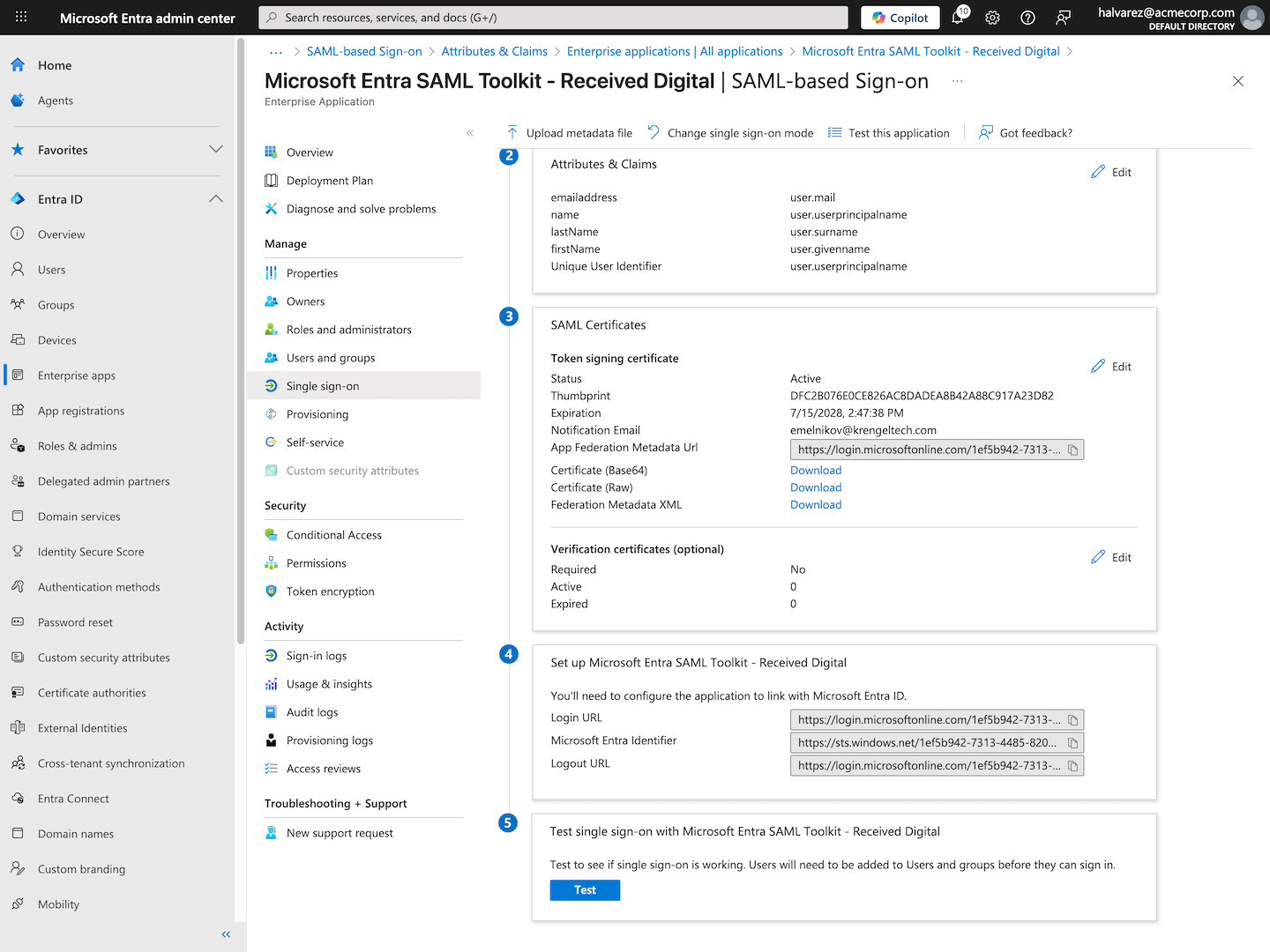
Task: Click Test this application
Action: click(888, 133)
